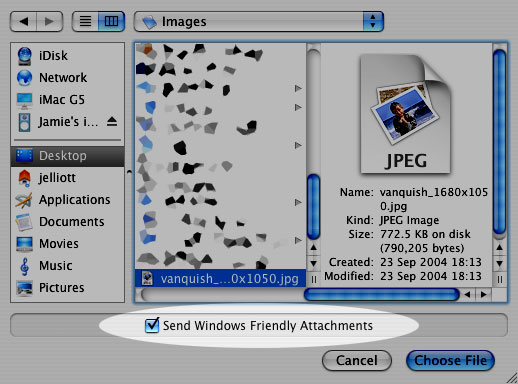Click the horizontal scrollbar thumb
518x384 pixels.
point(382,295)
